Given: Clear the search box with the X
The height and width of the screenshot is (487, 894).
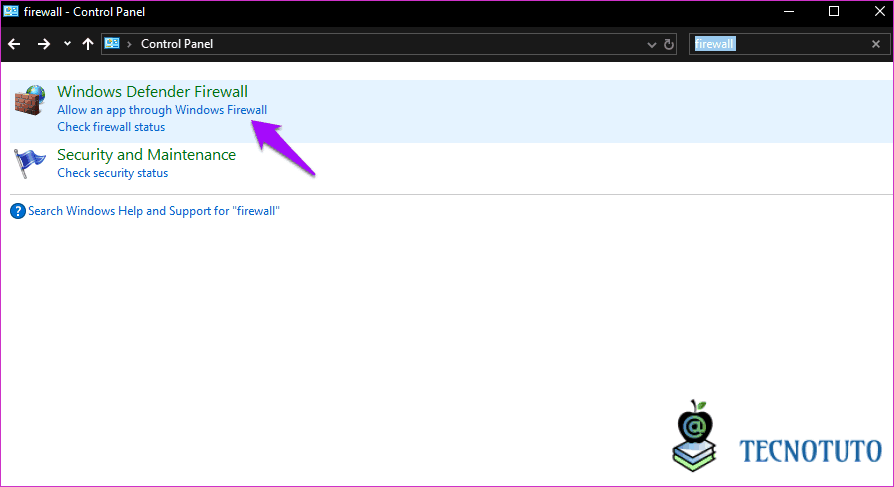Looking at the screenshot, I should pos(876,44).
